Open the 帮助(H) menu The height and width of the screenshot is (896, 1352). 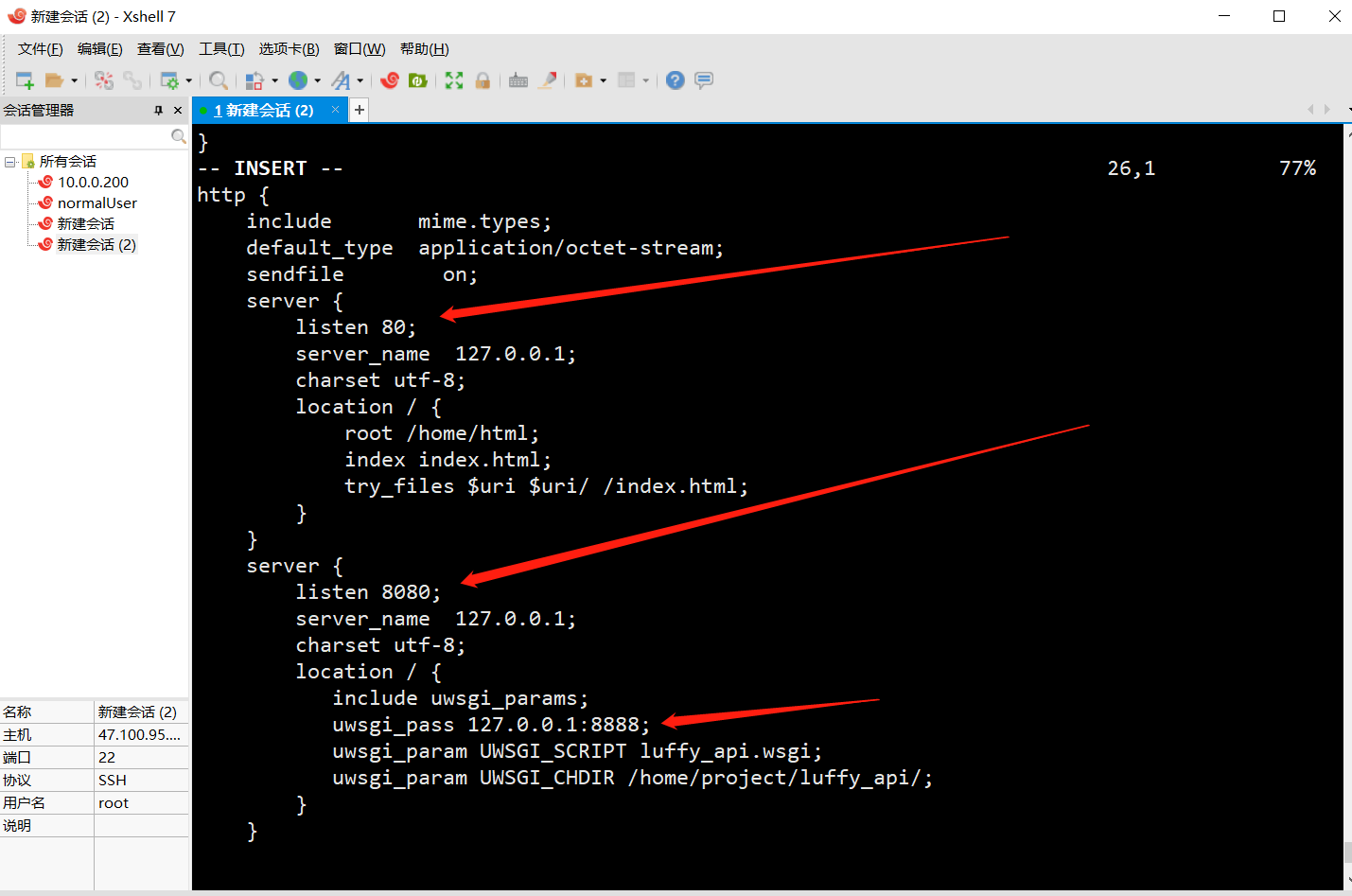tap(425, 49)
